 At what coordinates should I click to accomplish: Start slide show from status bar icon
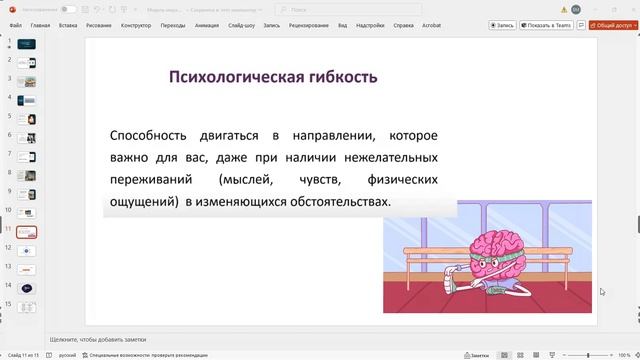(552, 356)
